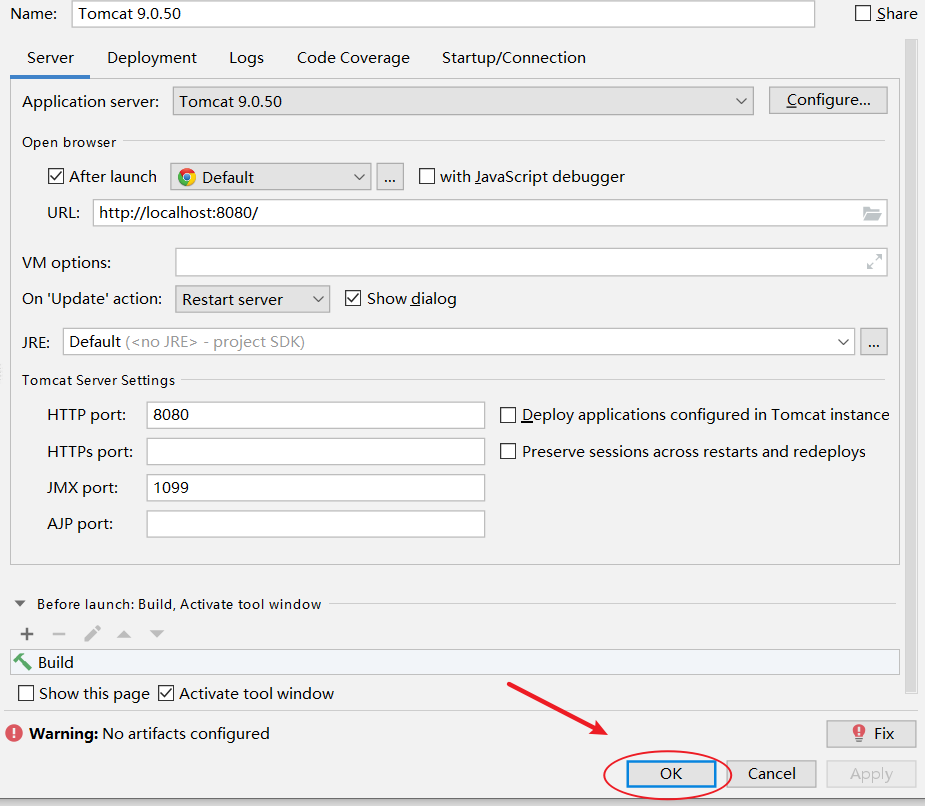
Task: Open the Default browser dropdown
Action: [271, 177]
